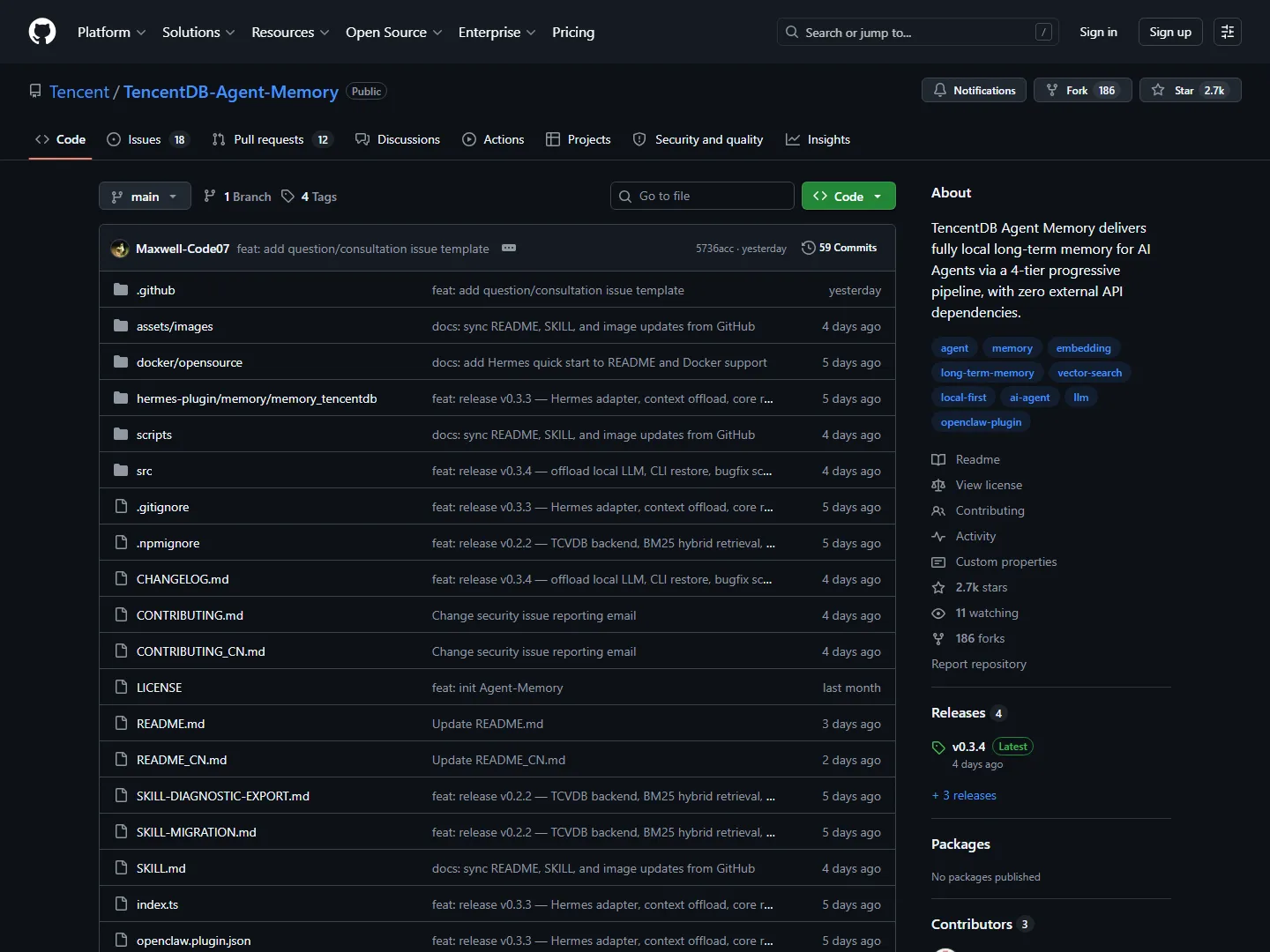This screenshot has width=1270, height=952.
Task: Open the LICENSE file
Action: (x=159, y=688)
